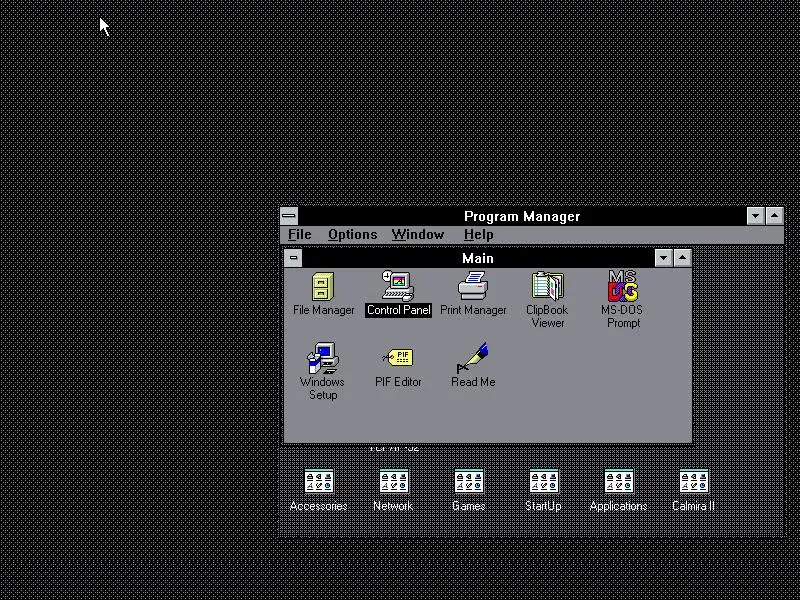800x600 pixels.
Task: Select the PIF Editor icon
Action: pyautogui.click(x=398, y=357)
